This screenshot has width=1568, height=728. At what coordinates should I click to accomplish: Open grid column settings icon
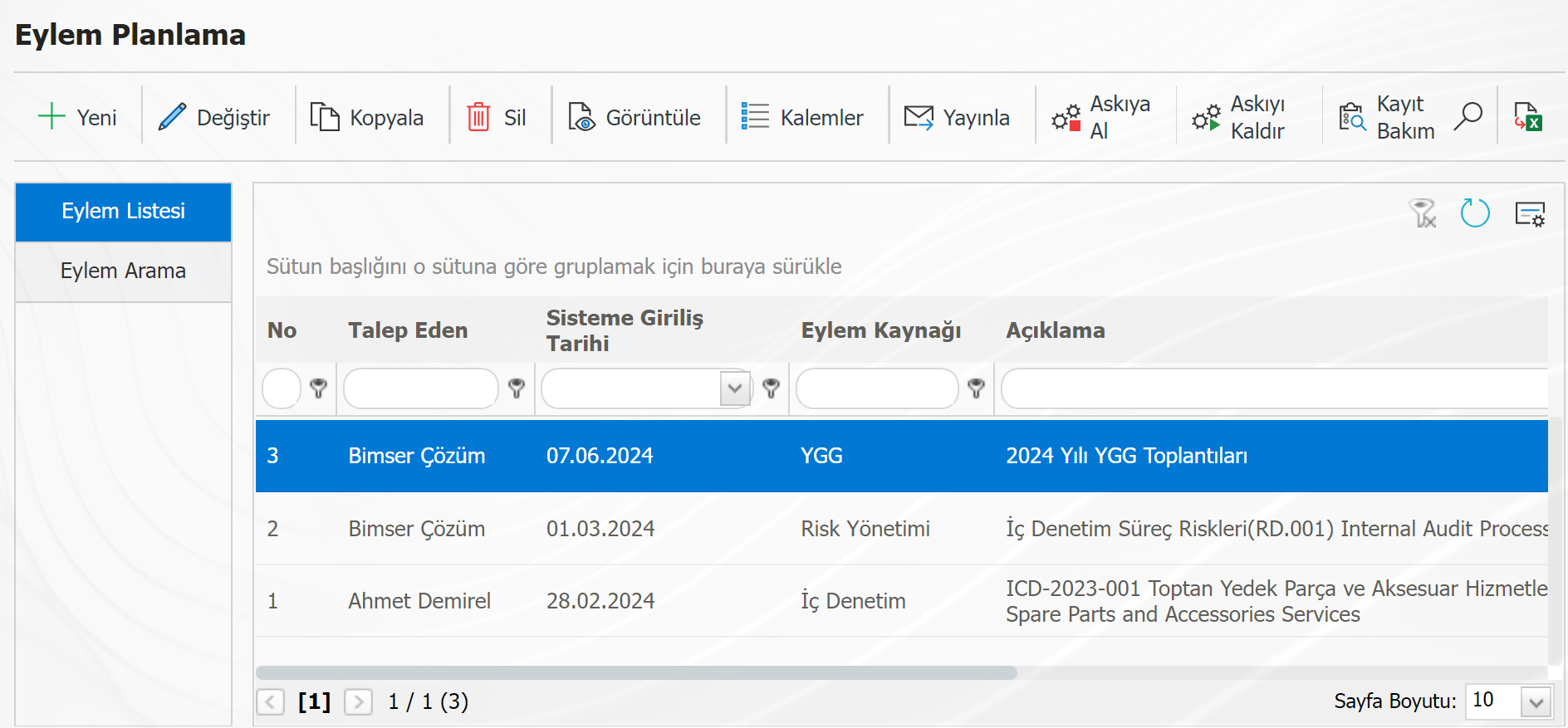(1530, 214)
